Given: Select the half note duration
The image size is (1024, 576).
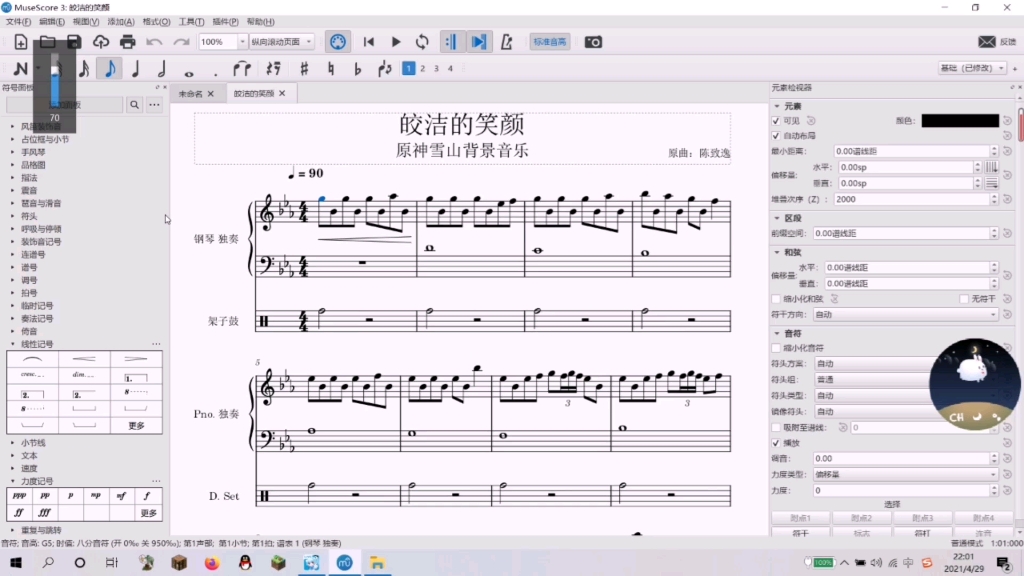Looking at the screenshot, I should click(162, 69).
